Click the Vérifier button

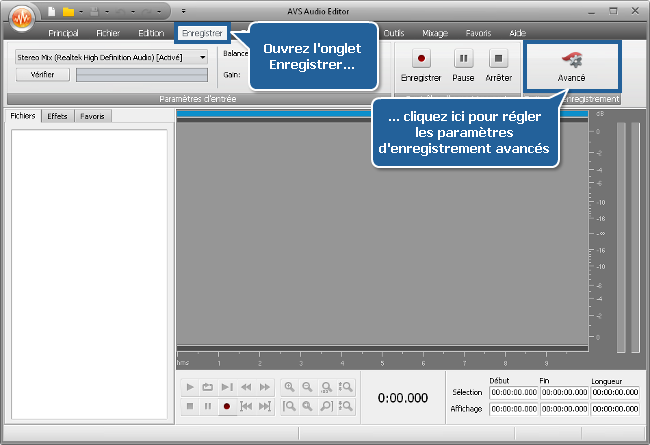click(x=42, y=75)
